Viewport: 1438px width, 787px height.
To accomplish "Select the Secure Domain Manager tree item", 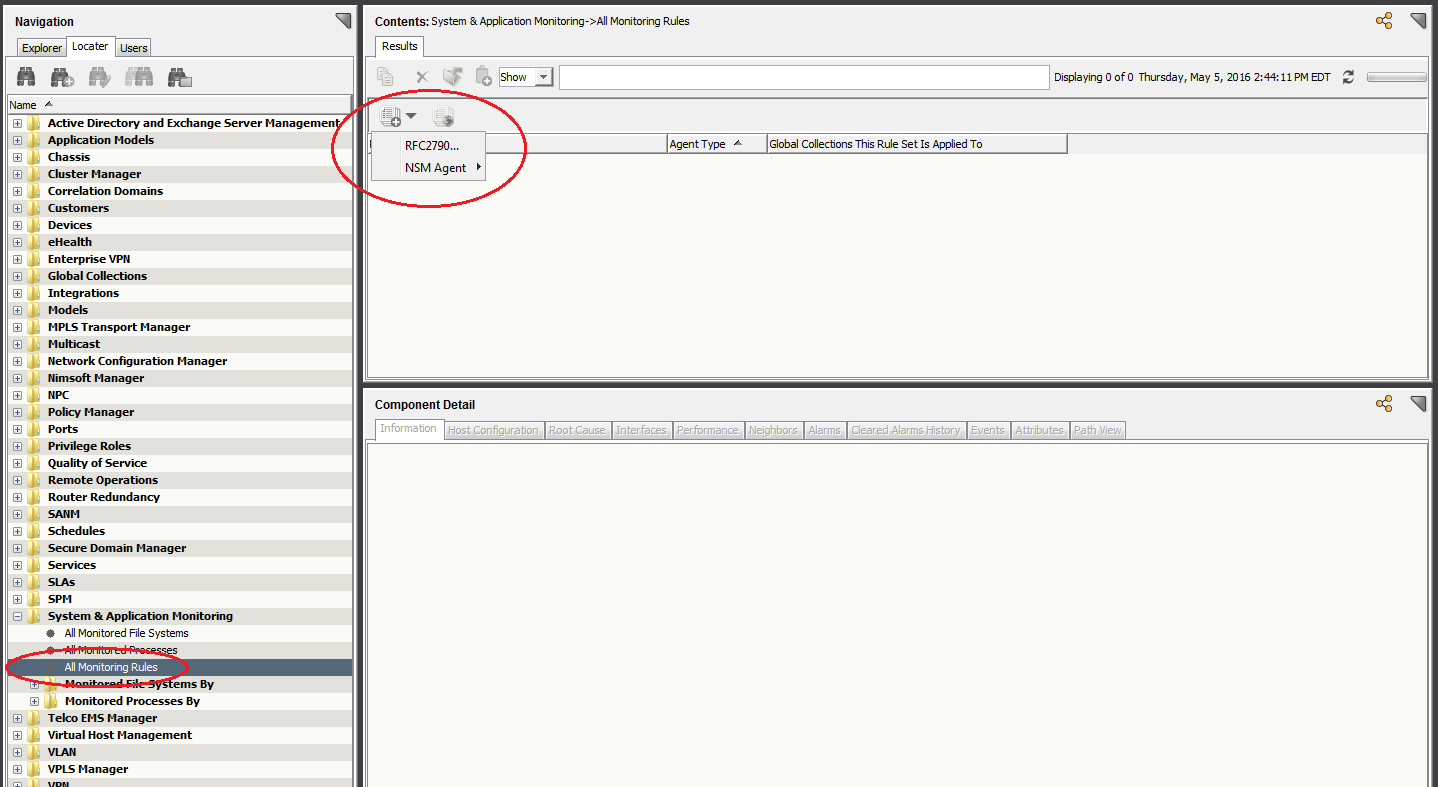I will [117, 548].
